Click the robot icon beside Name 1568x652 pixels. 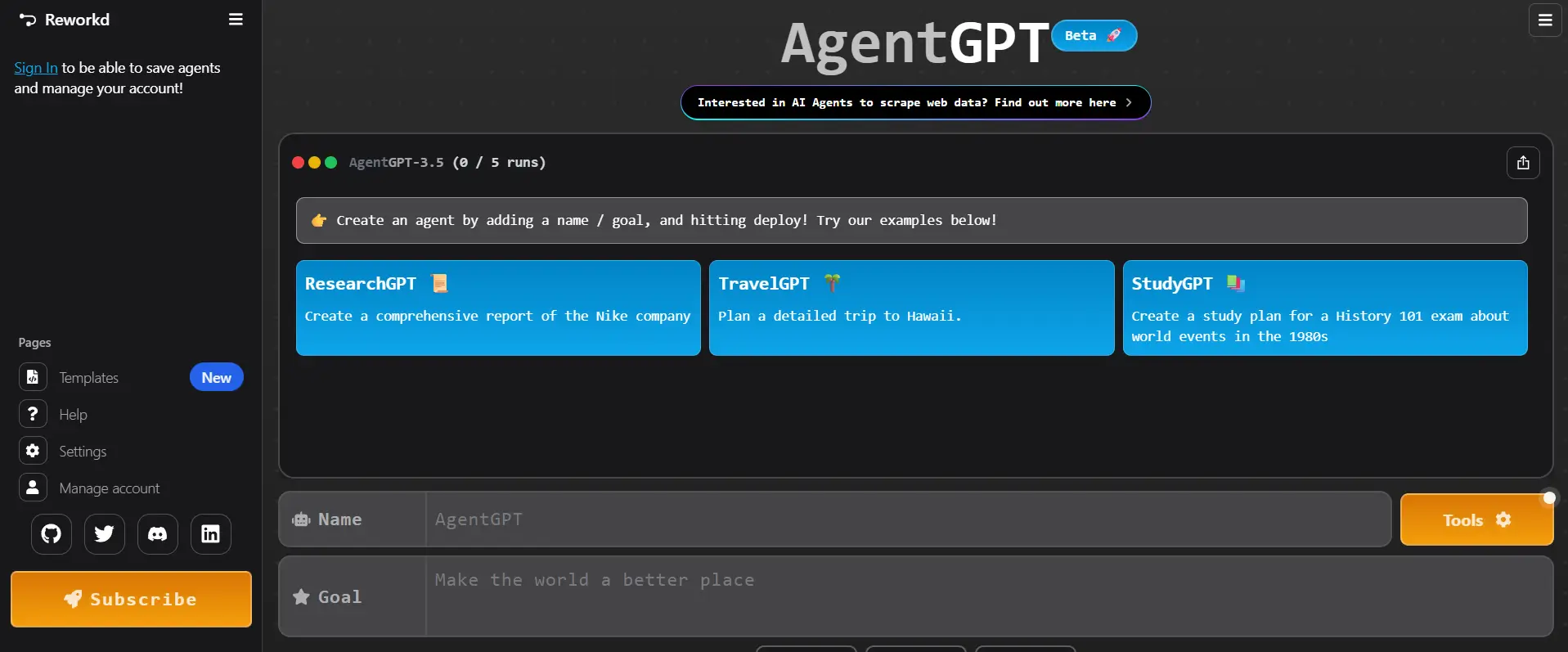click(301, 519)
